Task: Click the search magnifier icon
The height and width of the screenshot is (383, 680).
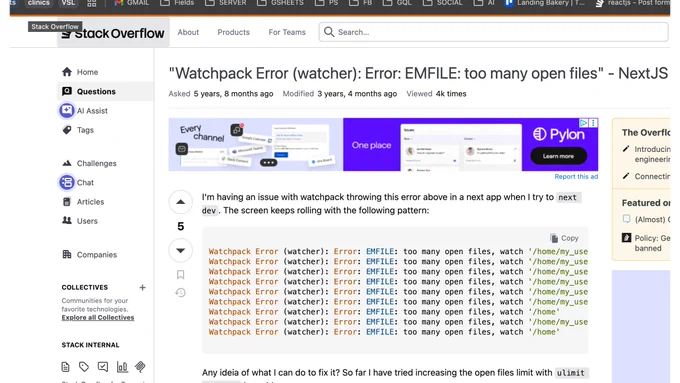Action: click(x=329, y=32)
